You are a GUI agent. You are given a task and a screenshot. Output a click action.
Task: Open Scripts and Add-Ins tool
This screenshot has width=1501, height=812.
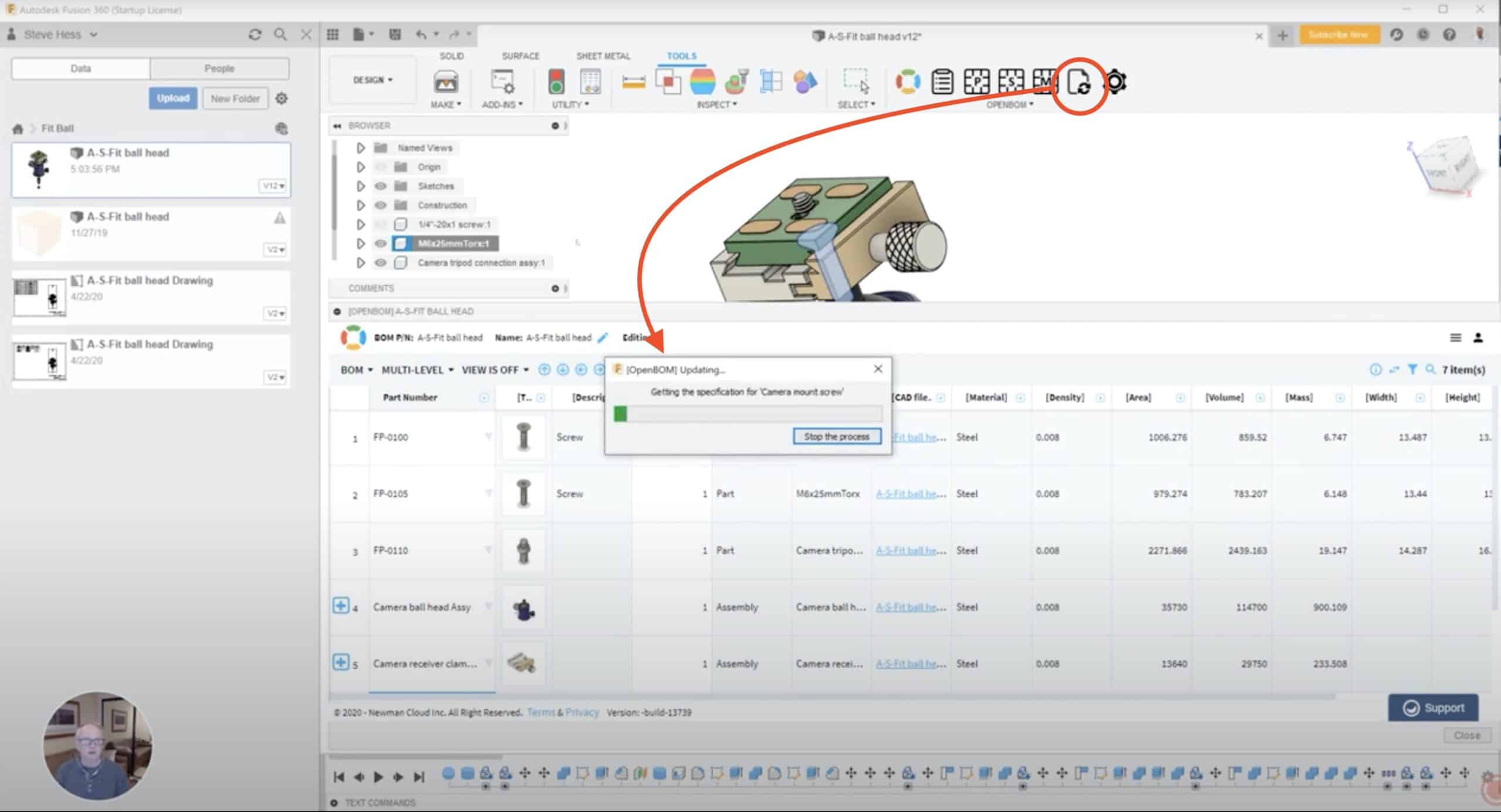502,82
